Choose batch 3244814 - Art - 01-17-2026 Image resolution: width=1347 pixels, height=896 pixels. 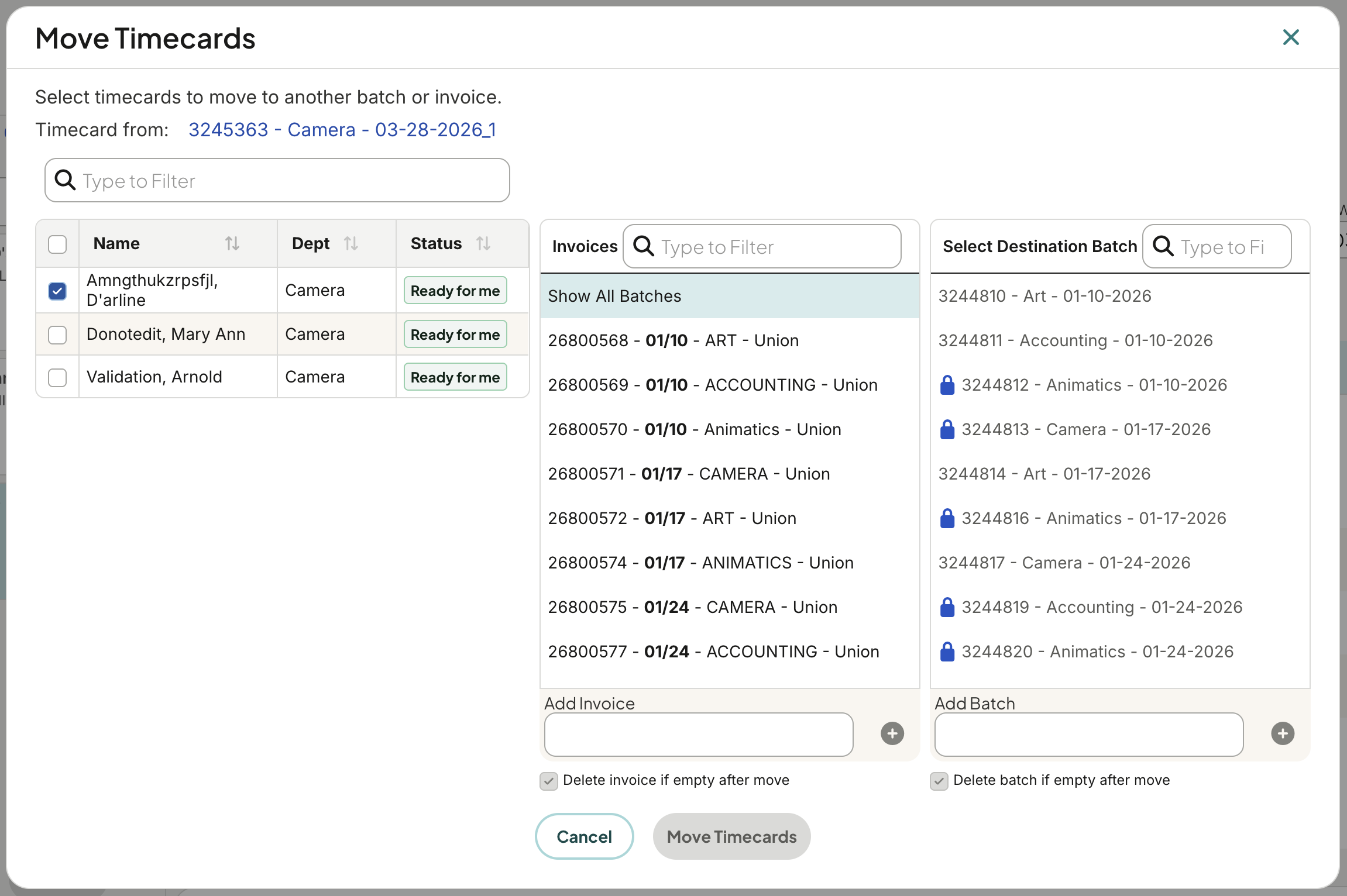(x=1120, y=474)
